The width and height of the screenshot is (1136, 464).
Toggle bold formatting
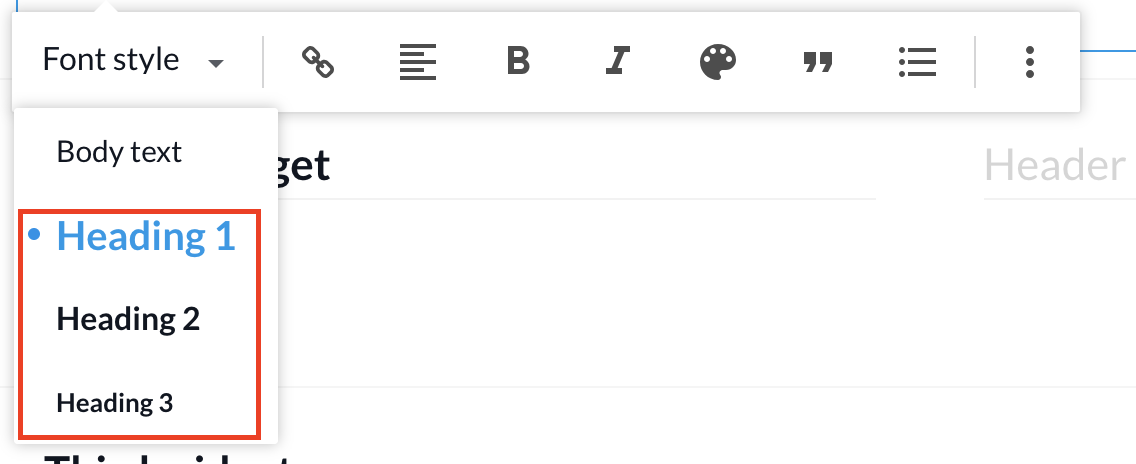pyautogui.click(x=517, y=63)
